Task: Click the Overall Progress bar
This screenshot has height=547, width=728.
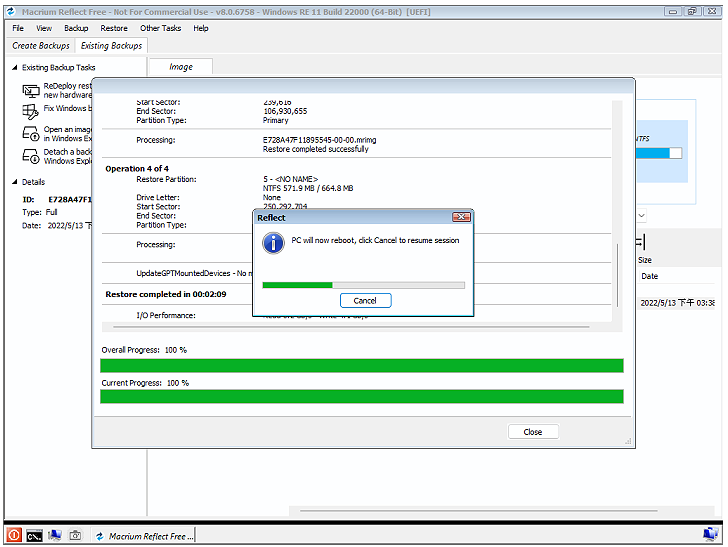Action: [362, 365]
